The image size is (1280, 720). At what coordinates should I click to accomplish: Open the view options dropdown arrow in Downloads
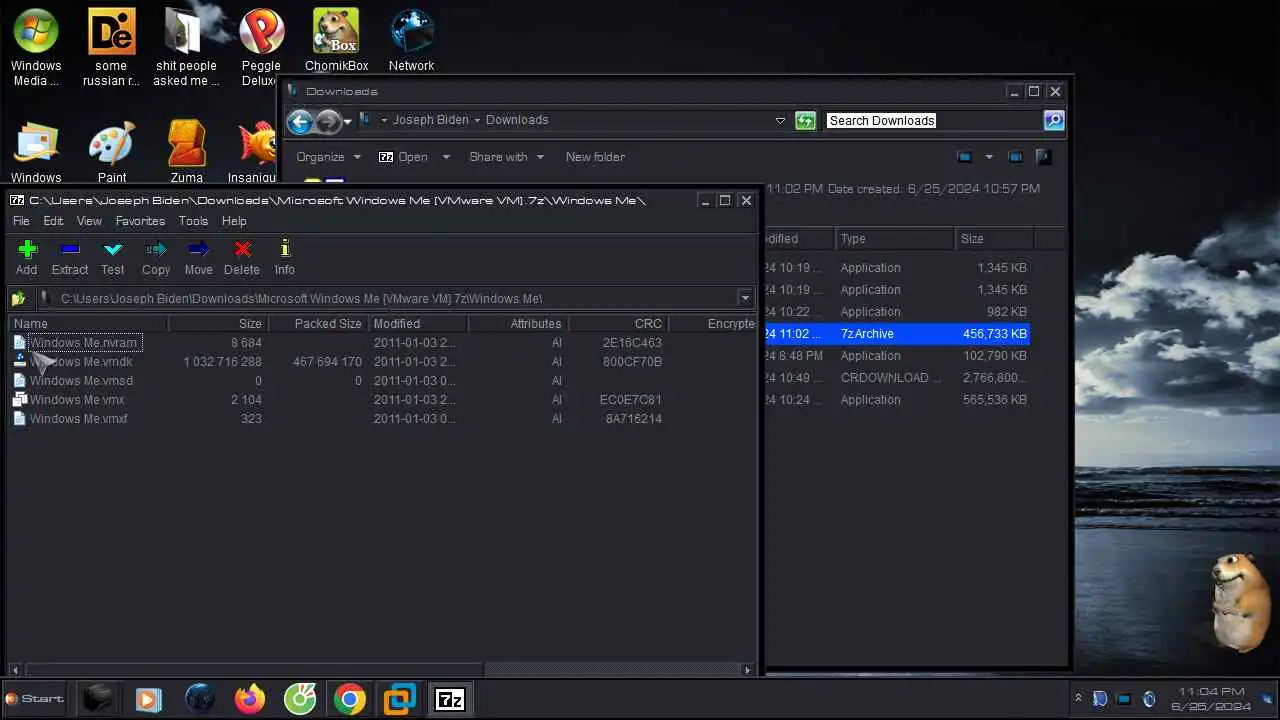click(989, 157)
